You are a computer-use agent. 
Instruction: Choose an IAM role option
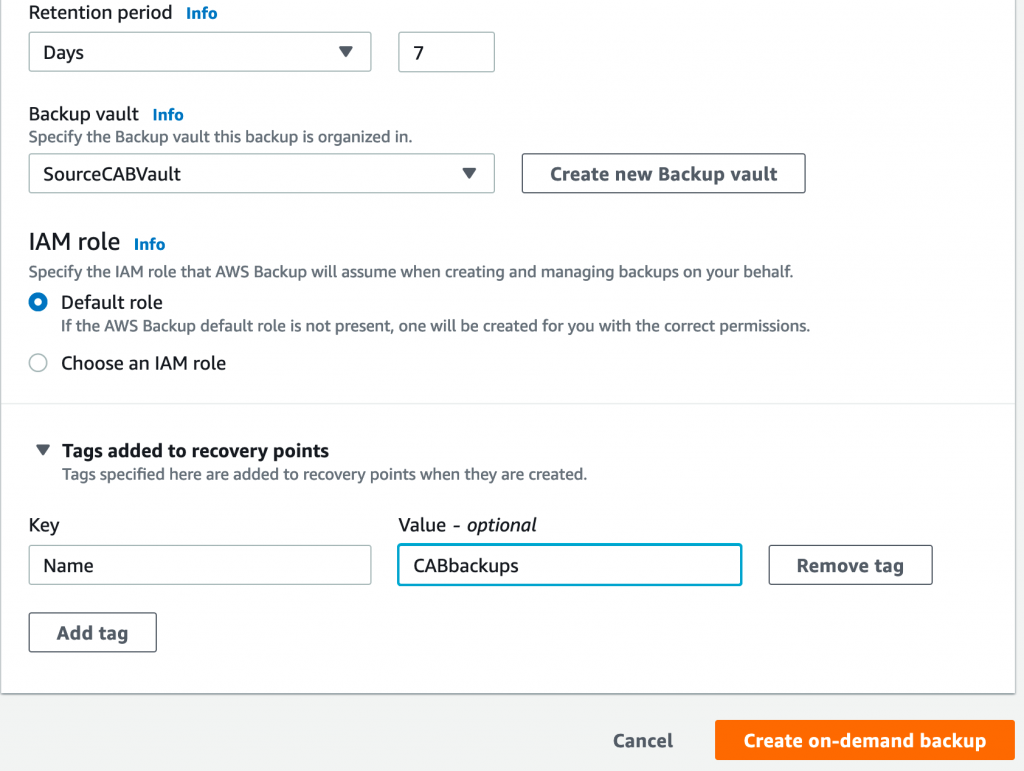click(x=37, y=363)
